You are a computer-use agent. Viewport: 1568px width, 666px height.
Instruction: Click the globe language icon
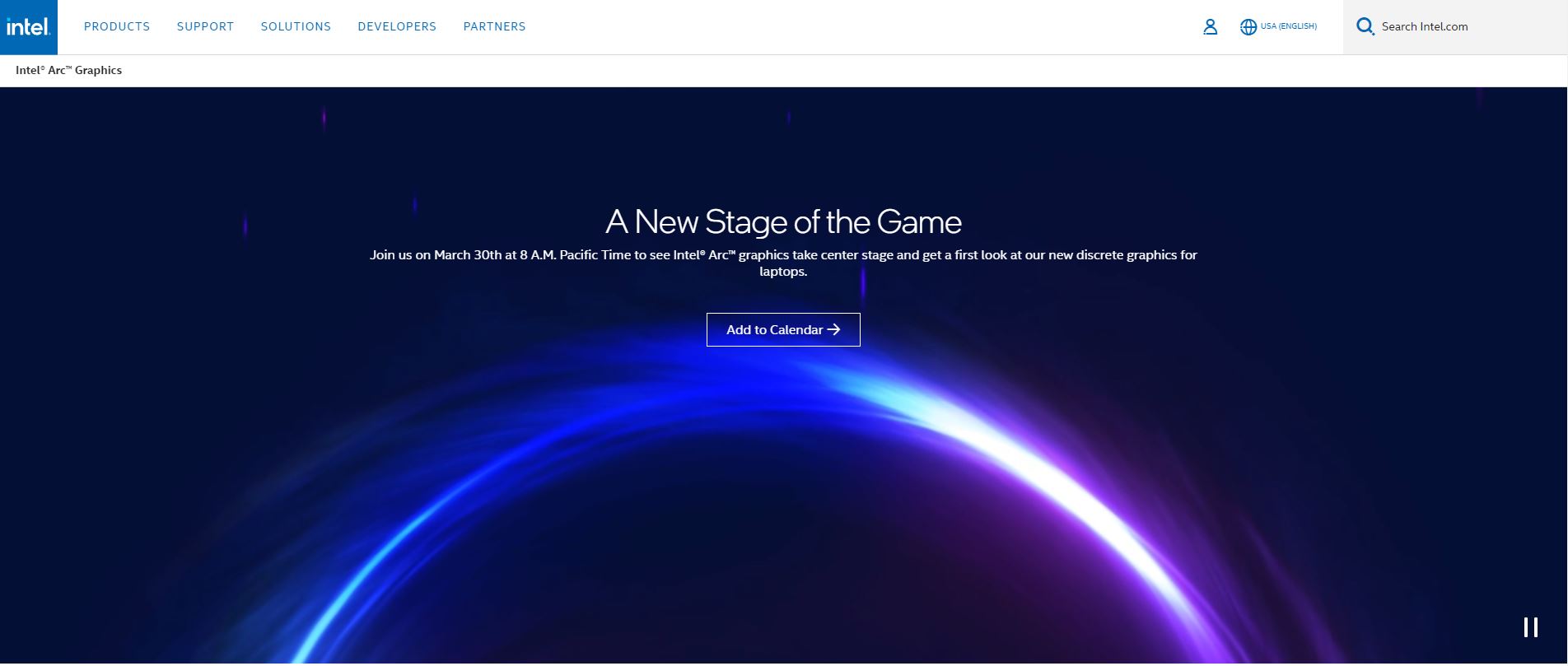(x=1248, y=27)
